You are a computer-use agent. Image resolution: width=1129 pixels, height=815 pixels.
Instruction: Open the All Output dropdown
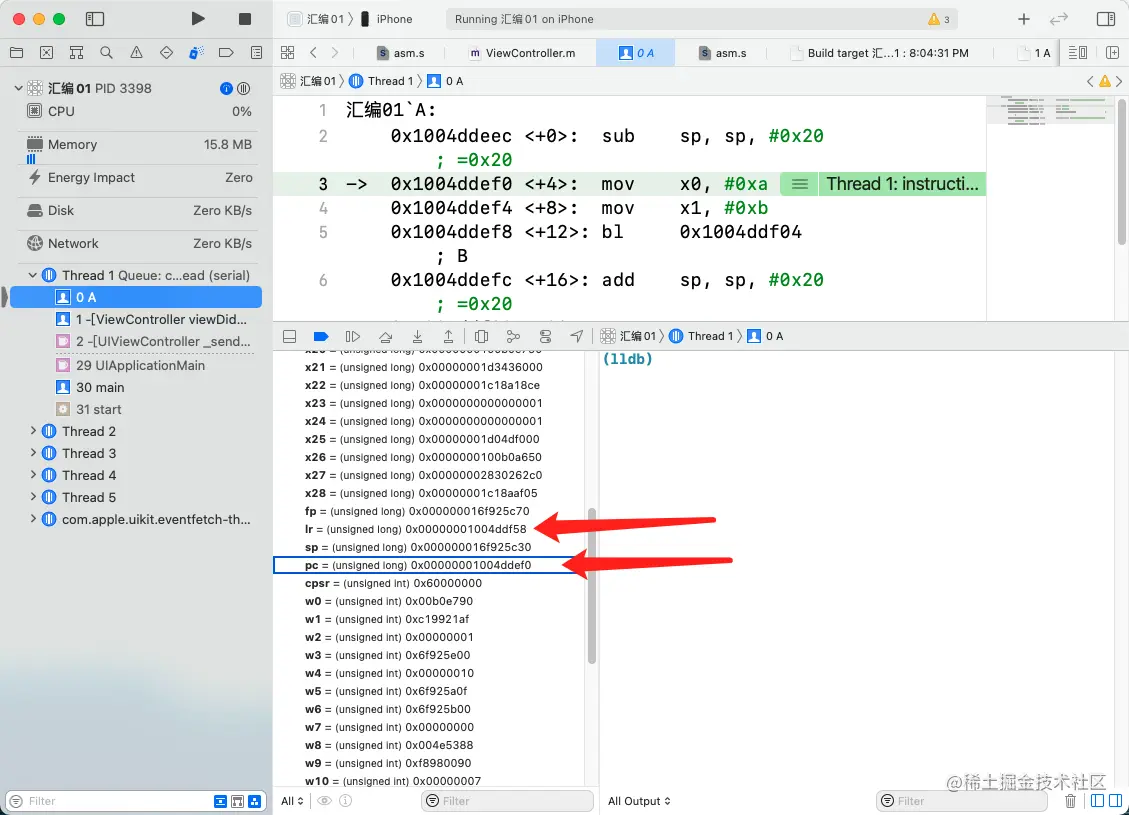click(639, 801)
